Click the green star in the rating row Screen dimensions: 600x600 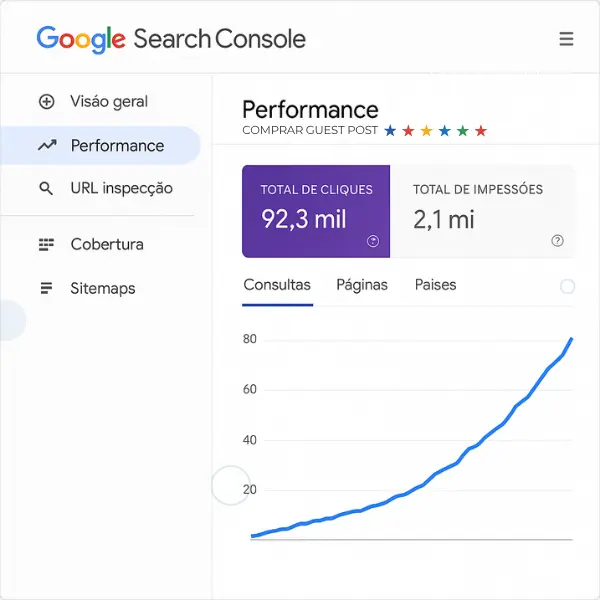462,131
